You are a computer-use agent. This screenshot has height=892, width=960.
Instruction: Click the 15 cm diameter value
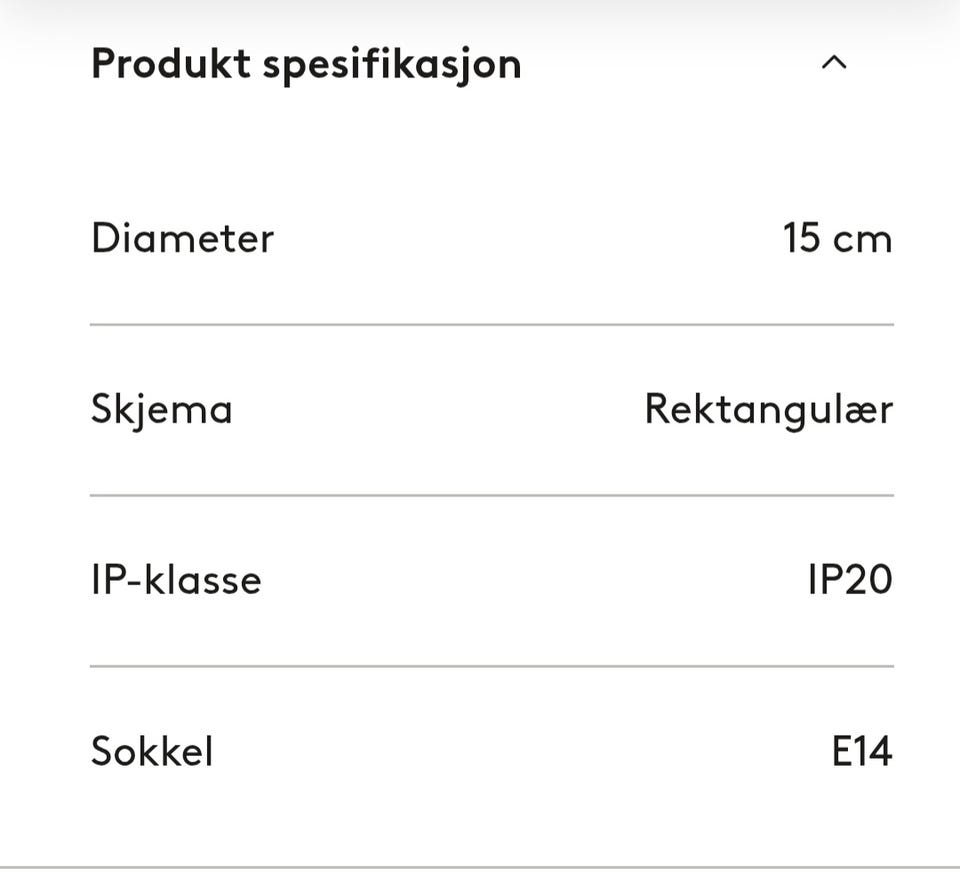coord(838,238)
